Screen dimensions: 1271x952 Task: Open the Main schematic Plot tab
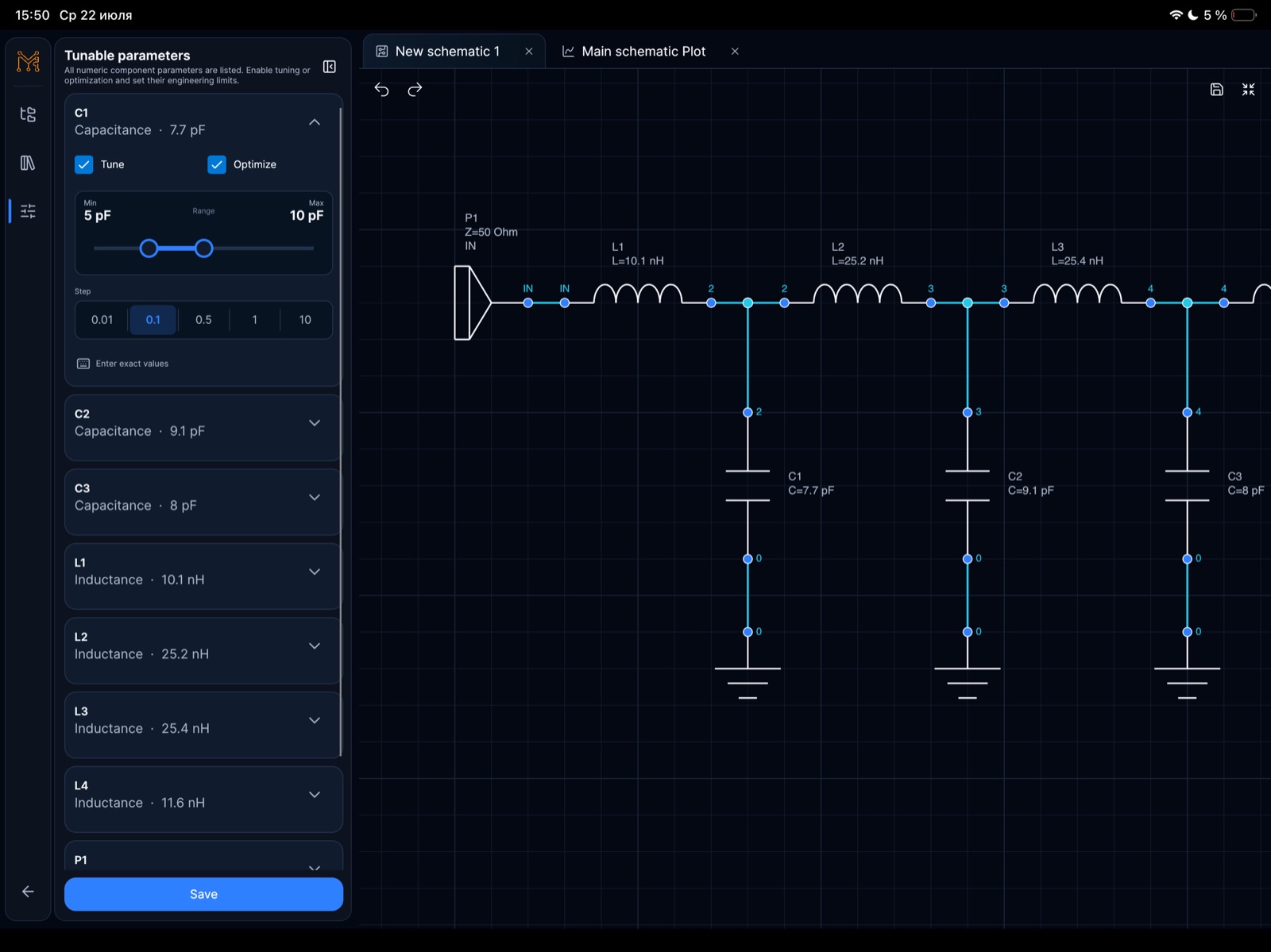[x=643, y=52]
